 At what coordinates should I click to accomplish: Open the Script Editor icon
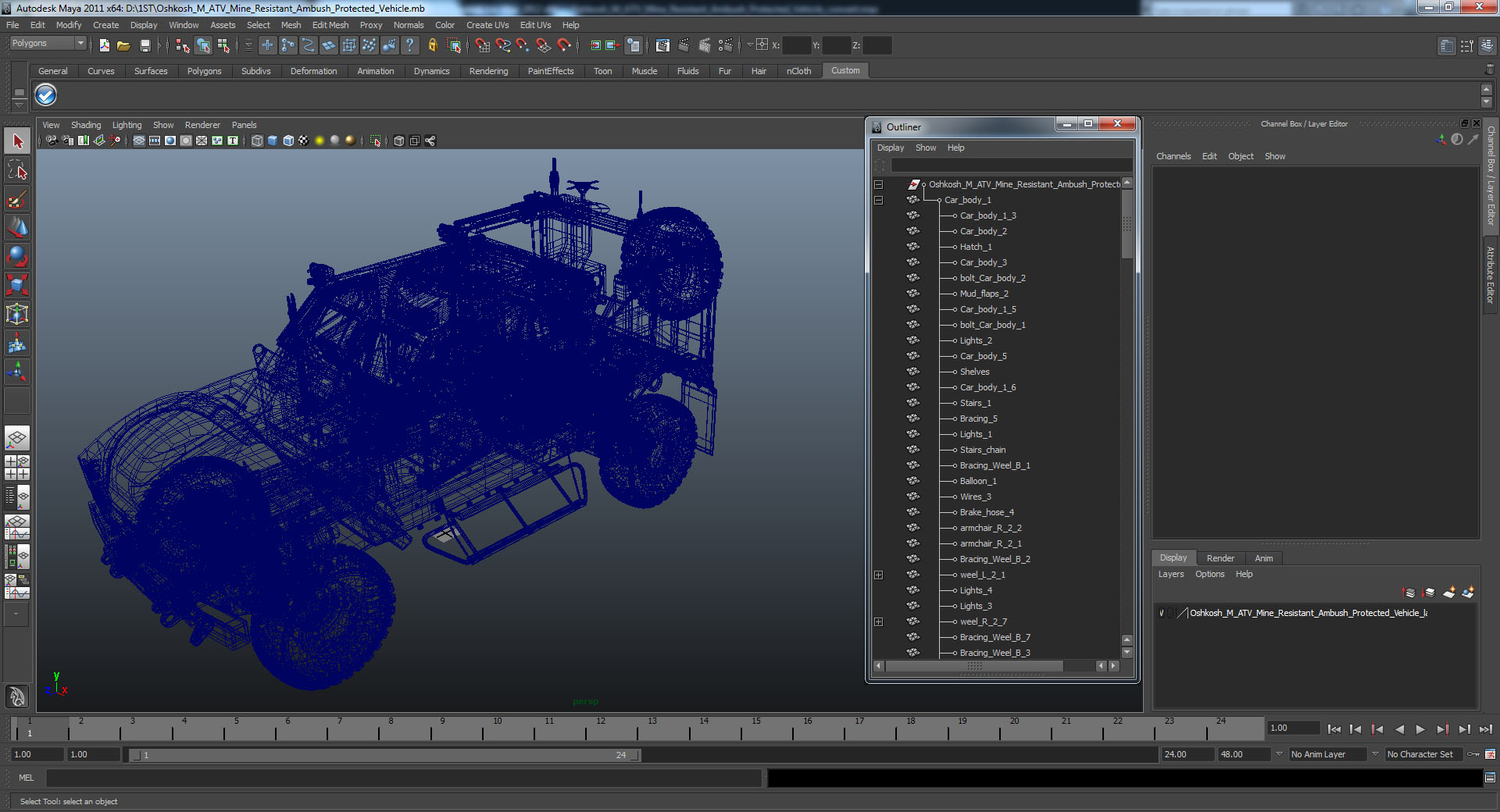tap(1490, 778)
